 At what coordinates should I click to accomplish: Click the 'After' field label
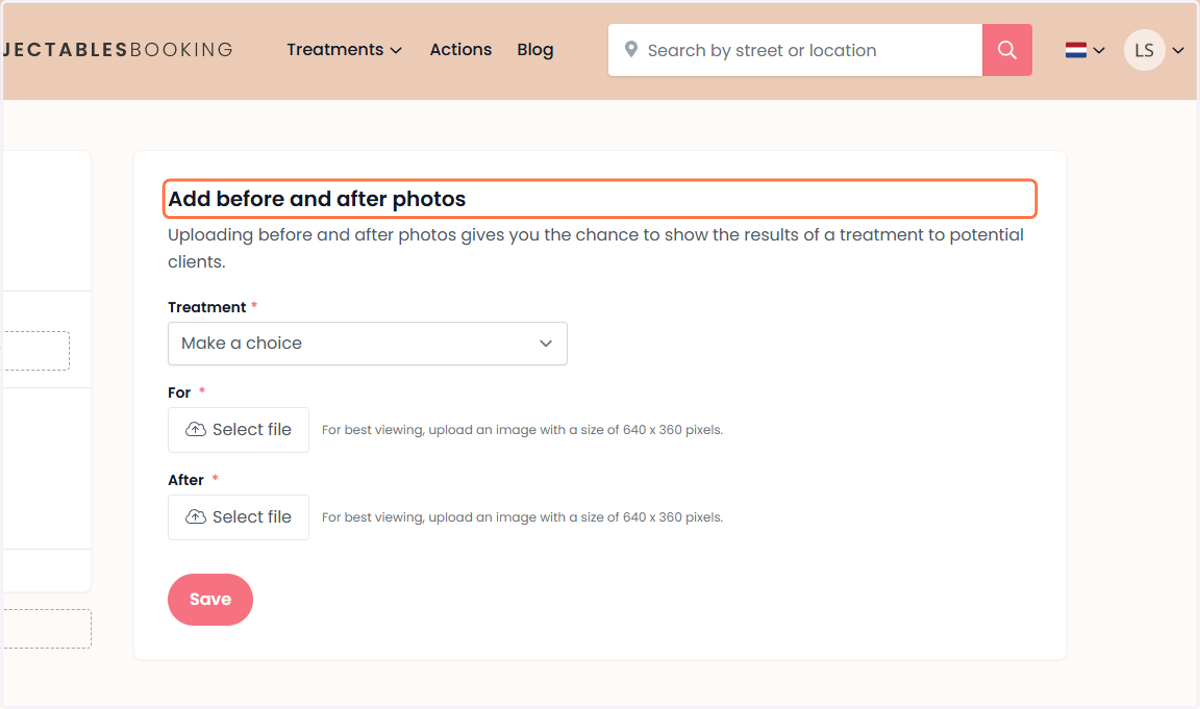pyautogui.click(x=186, y=480)
